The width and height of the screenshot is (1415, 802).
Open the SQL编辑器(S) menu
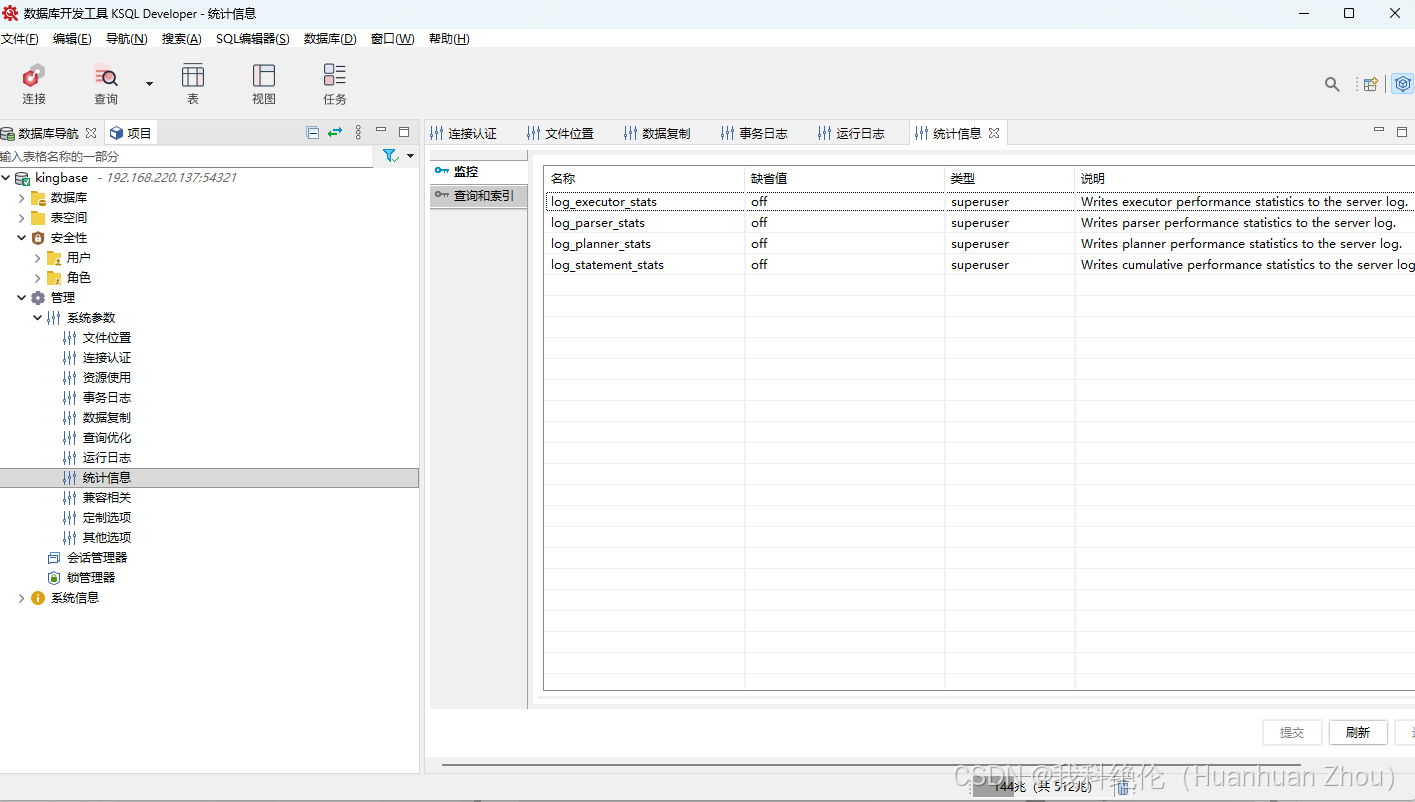253,39
